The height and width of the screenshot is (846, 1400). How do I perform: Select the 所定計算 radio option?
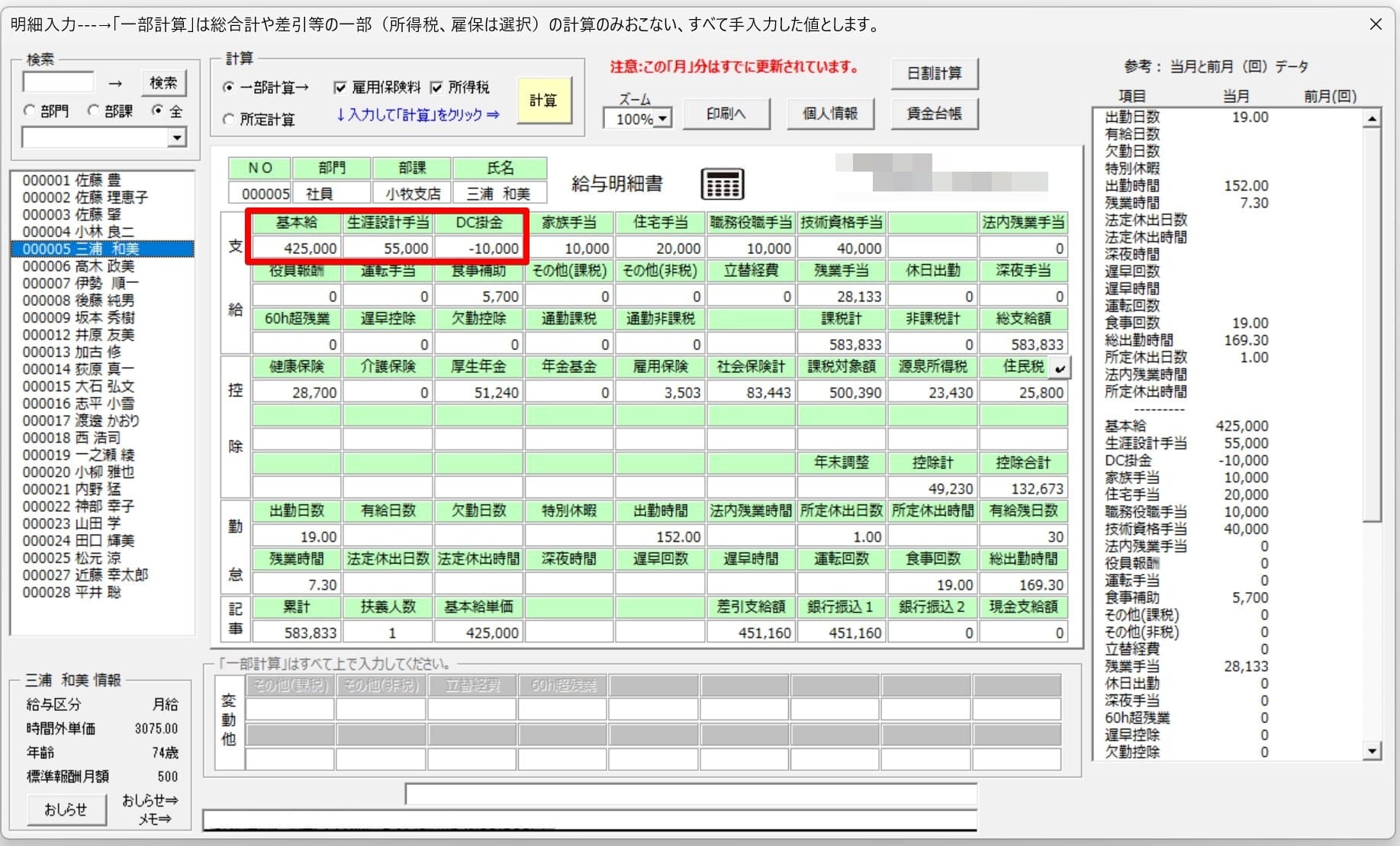(x=228, y=120)
